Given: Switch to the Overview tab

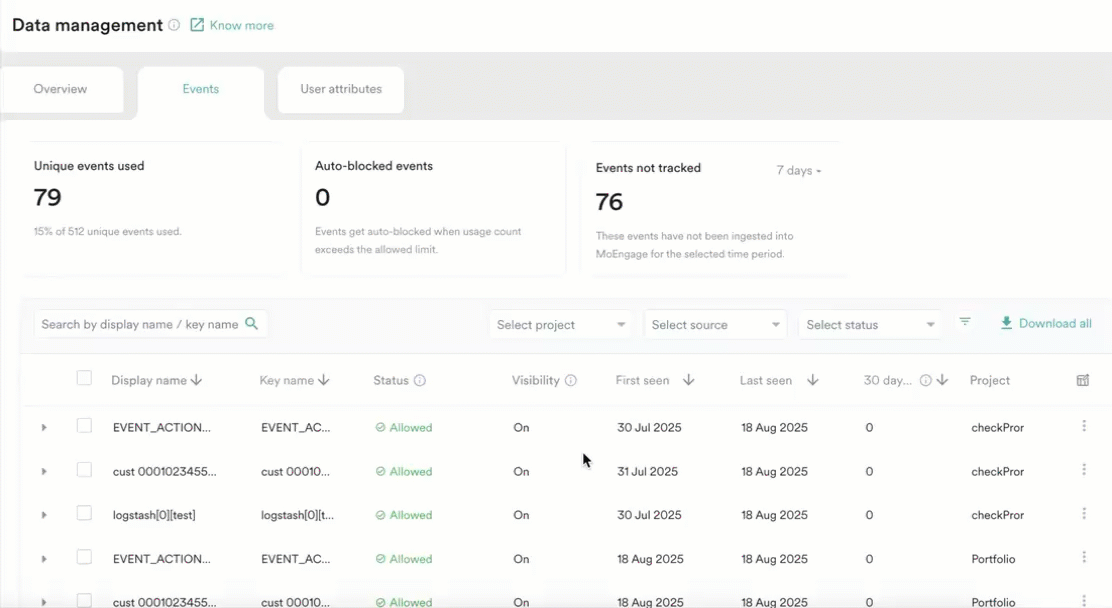Looking at the screenshot, I should 60,89.
